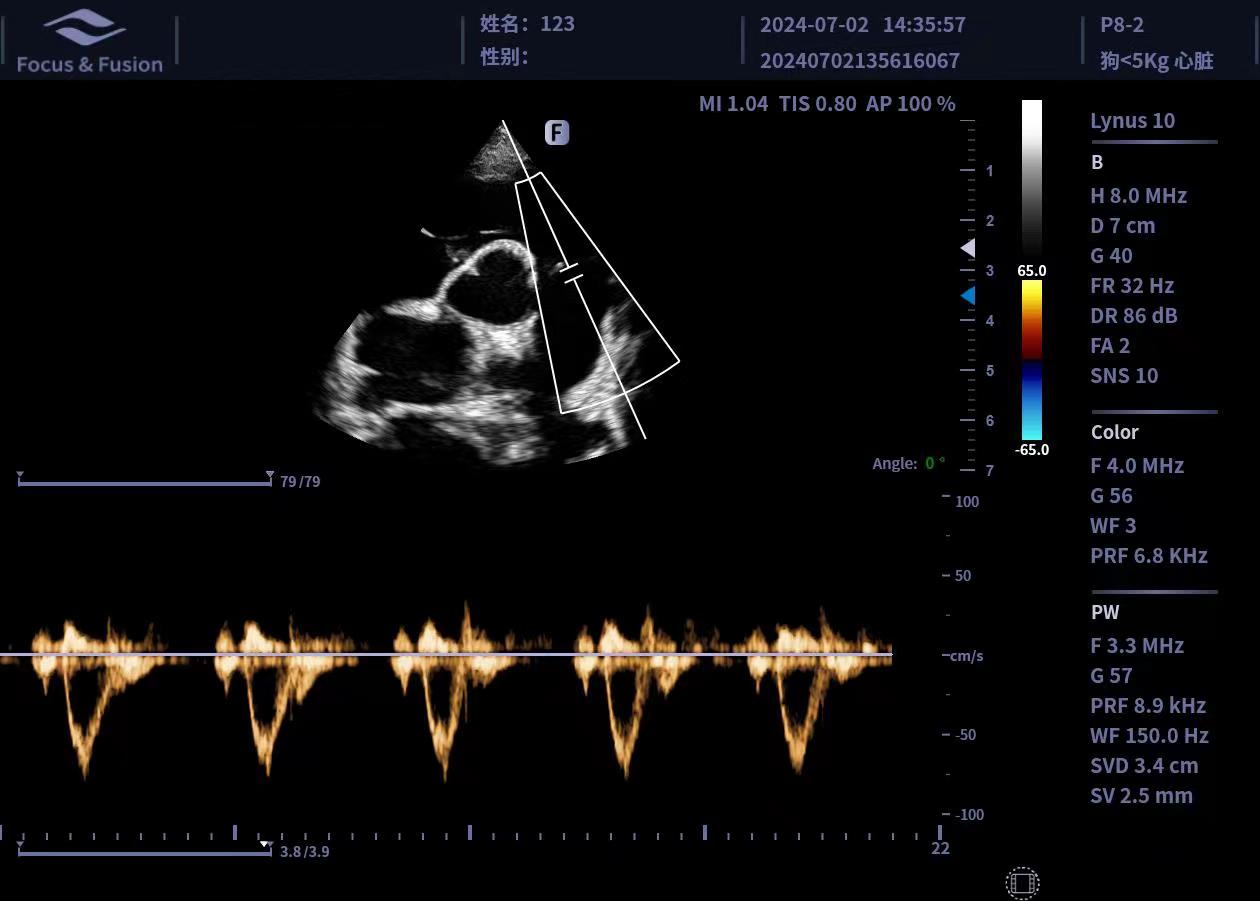
Task: Click the blue triangle marker on depth scale
Action: (x=967, y=296)
